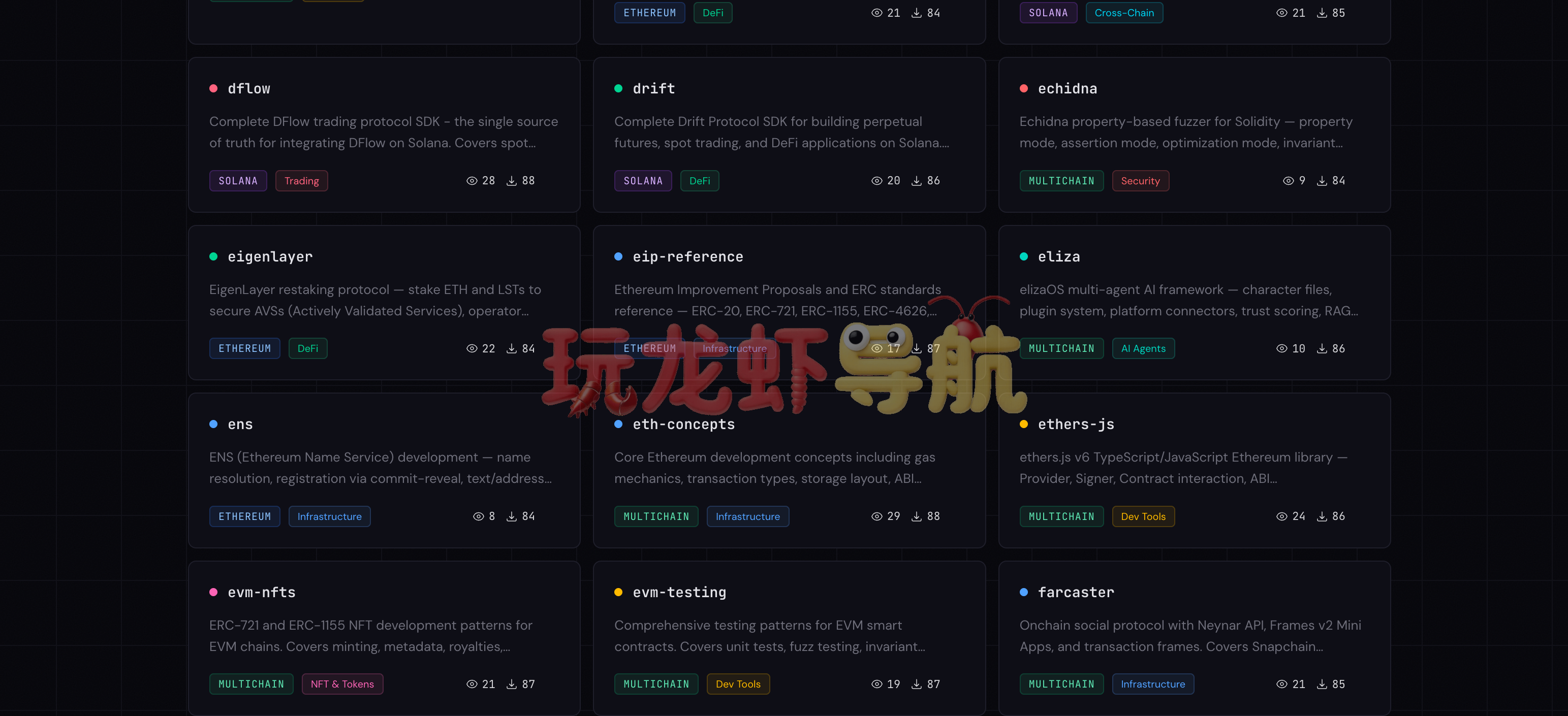1568x716 pixels.
Task: Open the evm-nfts card title
Action: click(x=261, y=593)
